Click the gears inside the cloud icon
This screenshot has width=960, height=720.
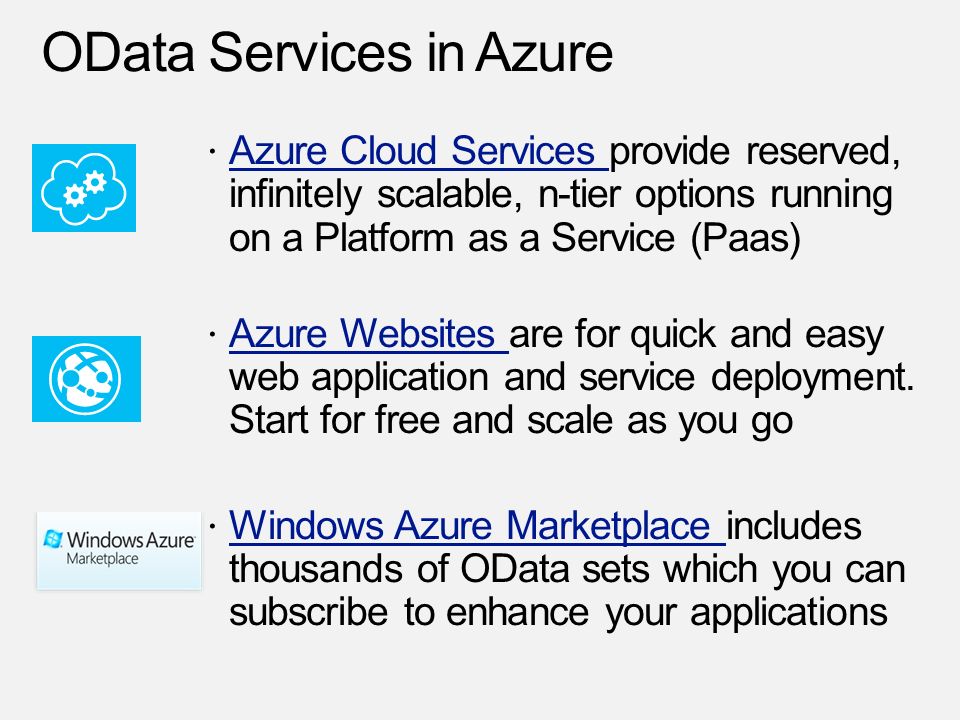pyautogui.click(x=85, y=188)
